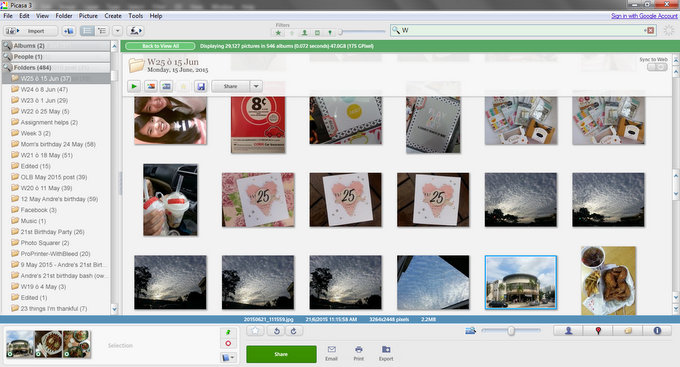
Task: Select folder 21st Birthday Party (26)
Action: click(x=52, y=232)
